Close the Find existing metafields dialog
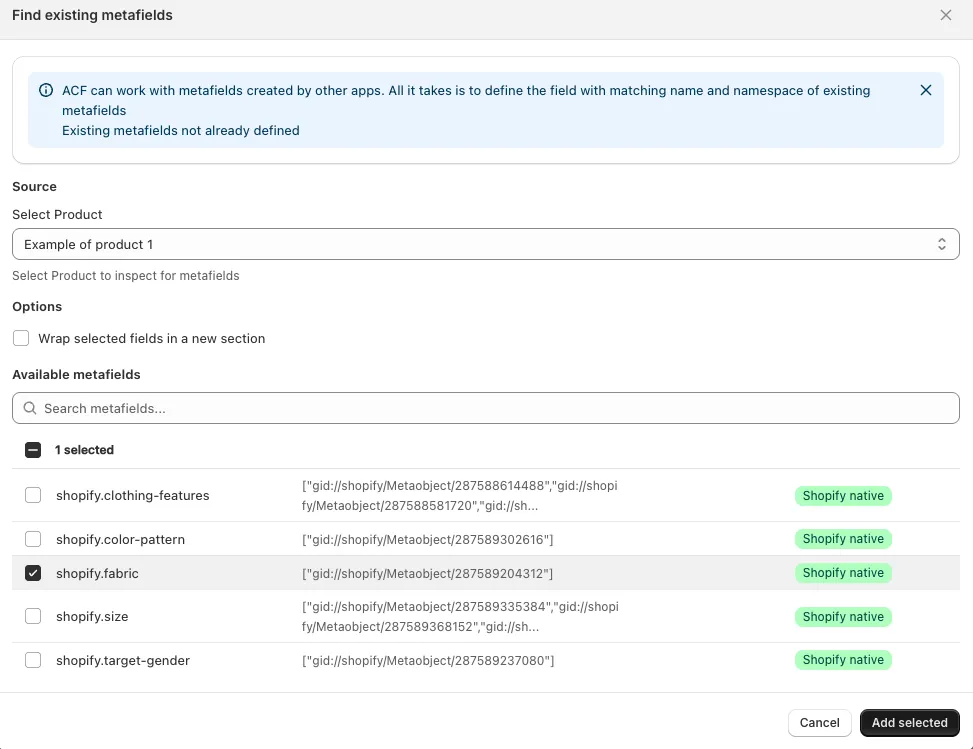 (945, 15)
